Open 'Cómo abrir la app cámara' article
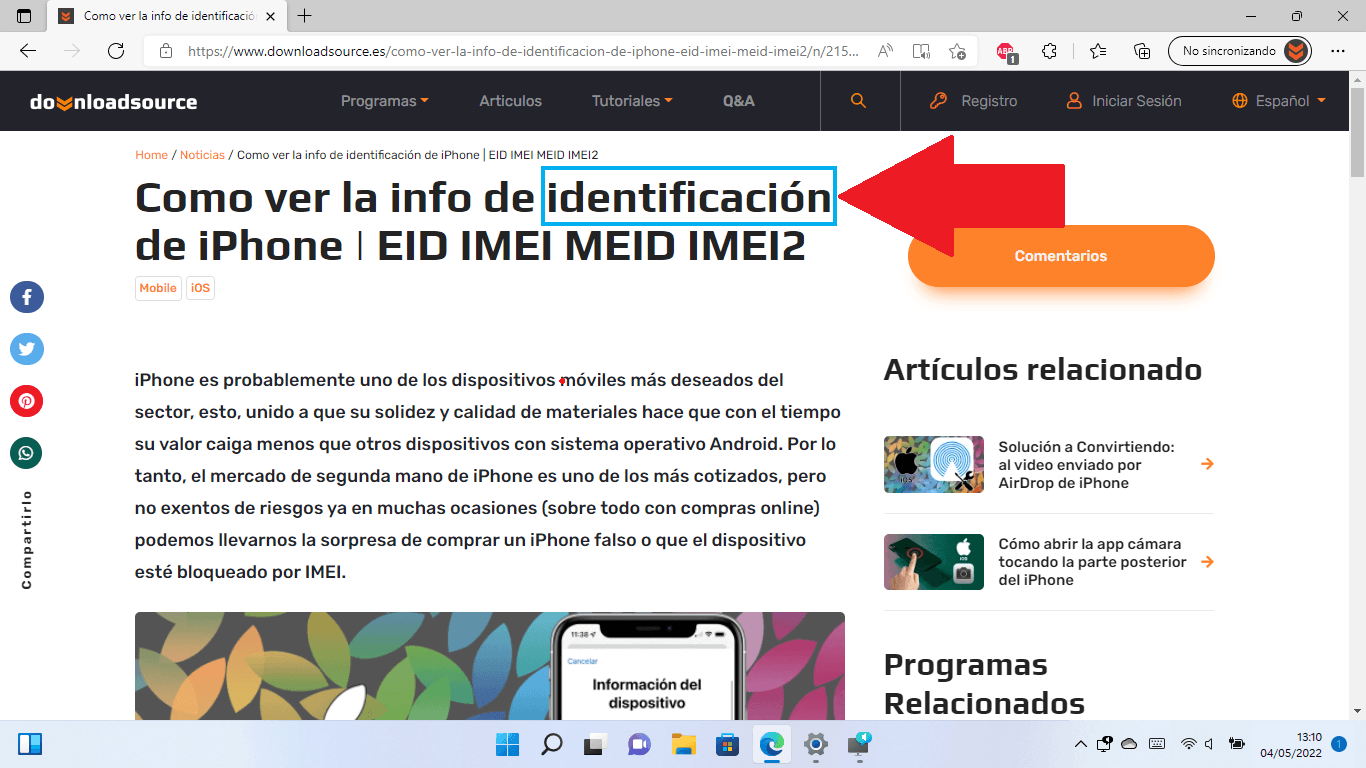Screen dimensions: 1366x768 pyautogui.click(x=1090, y=562)
